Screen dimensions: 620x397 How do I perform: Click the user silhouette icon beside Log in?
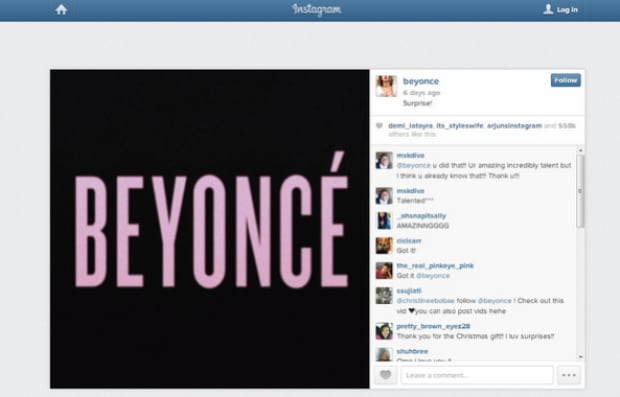(548, 9)
